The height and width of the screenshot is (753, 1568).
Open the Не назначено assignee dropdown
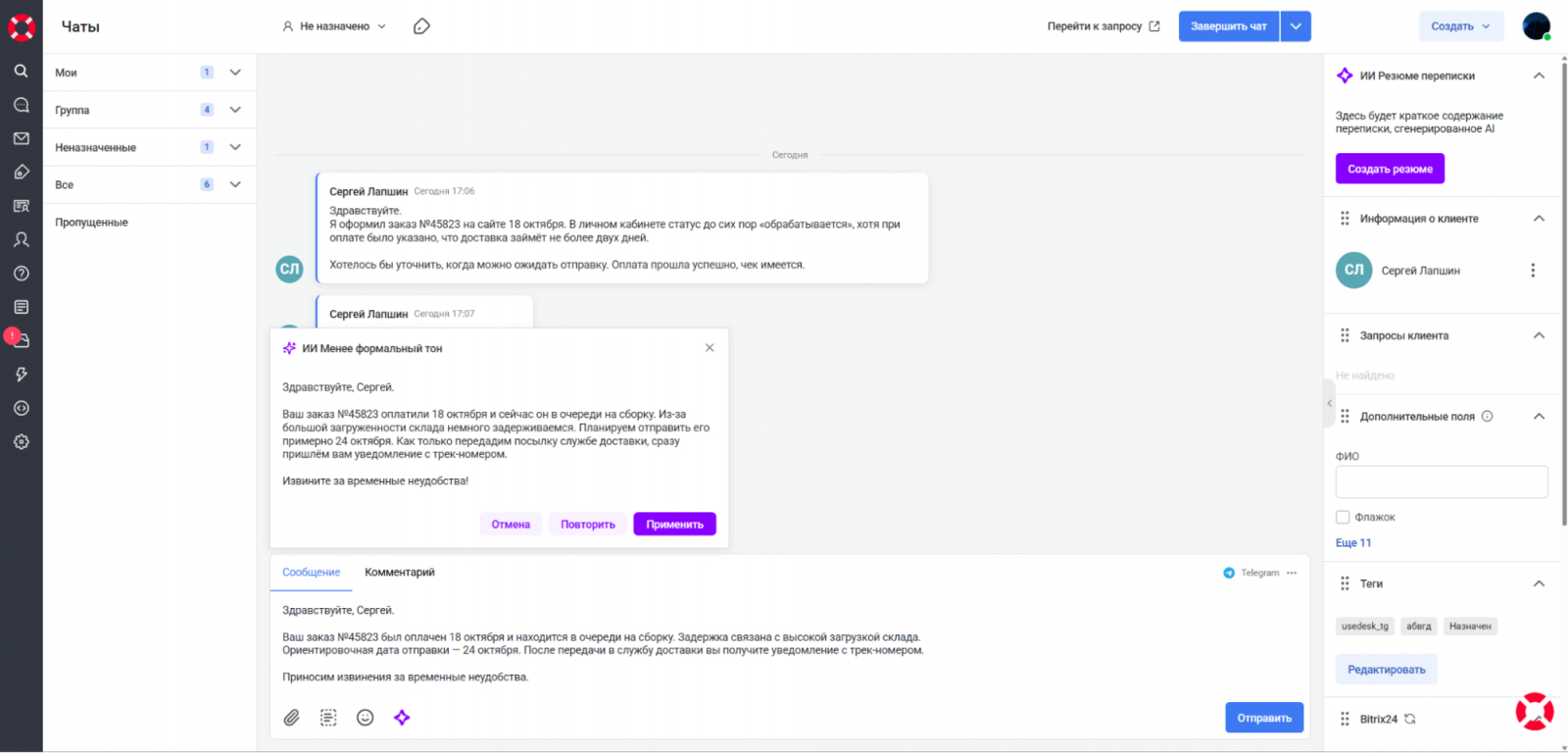334,26
